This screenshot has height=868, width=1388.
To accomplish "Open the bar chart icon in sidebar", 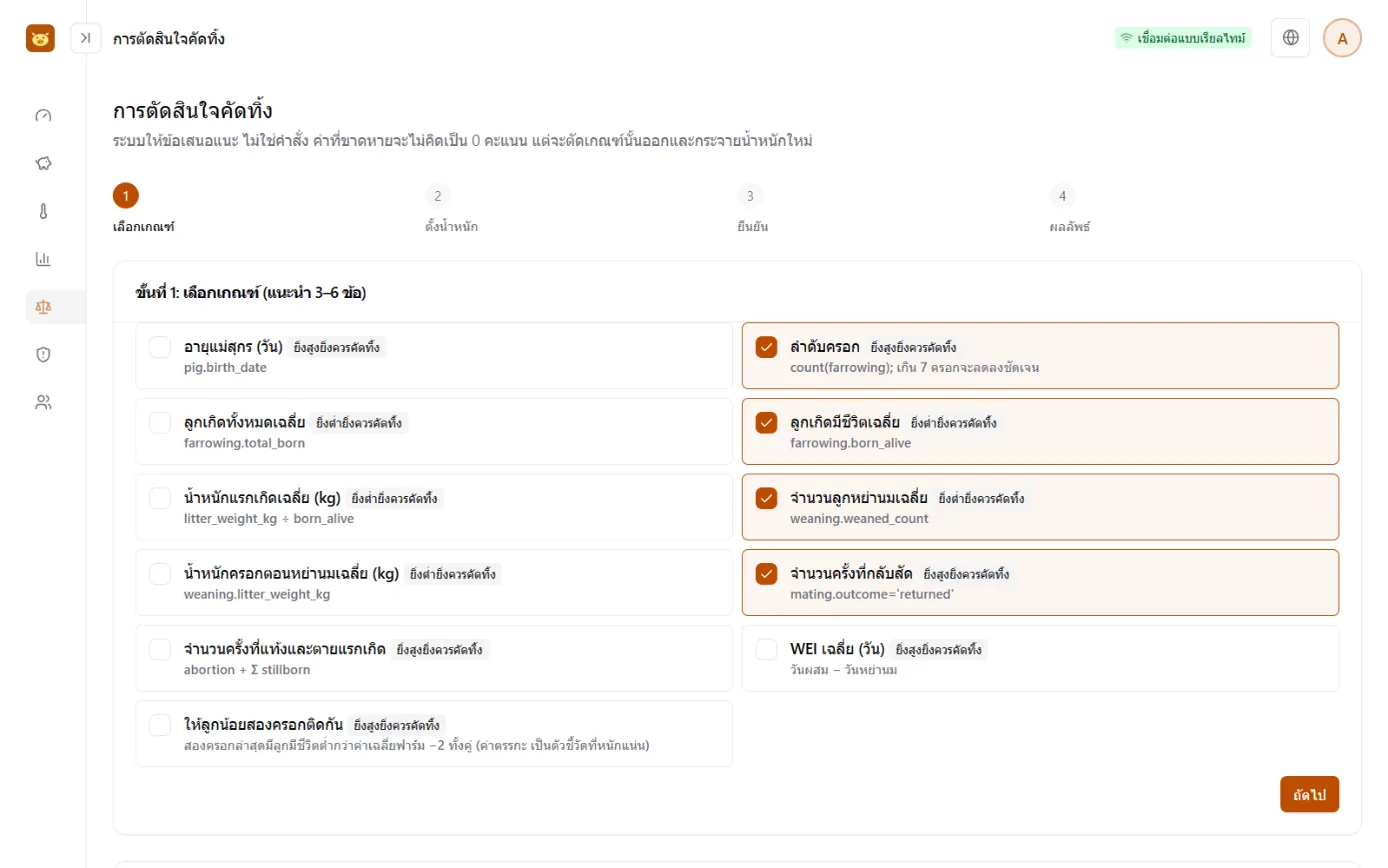I will point(43,259).
